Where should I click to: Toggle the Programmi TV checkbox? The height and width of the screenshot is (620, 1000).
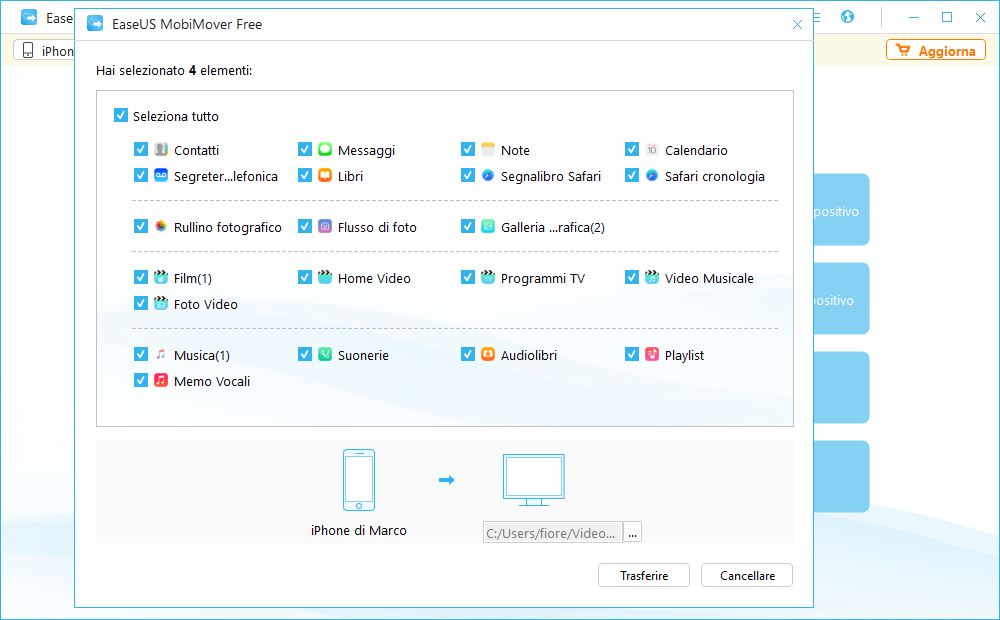click(468, 277)
